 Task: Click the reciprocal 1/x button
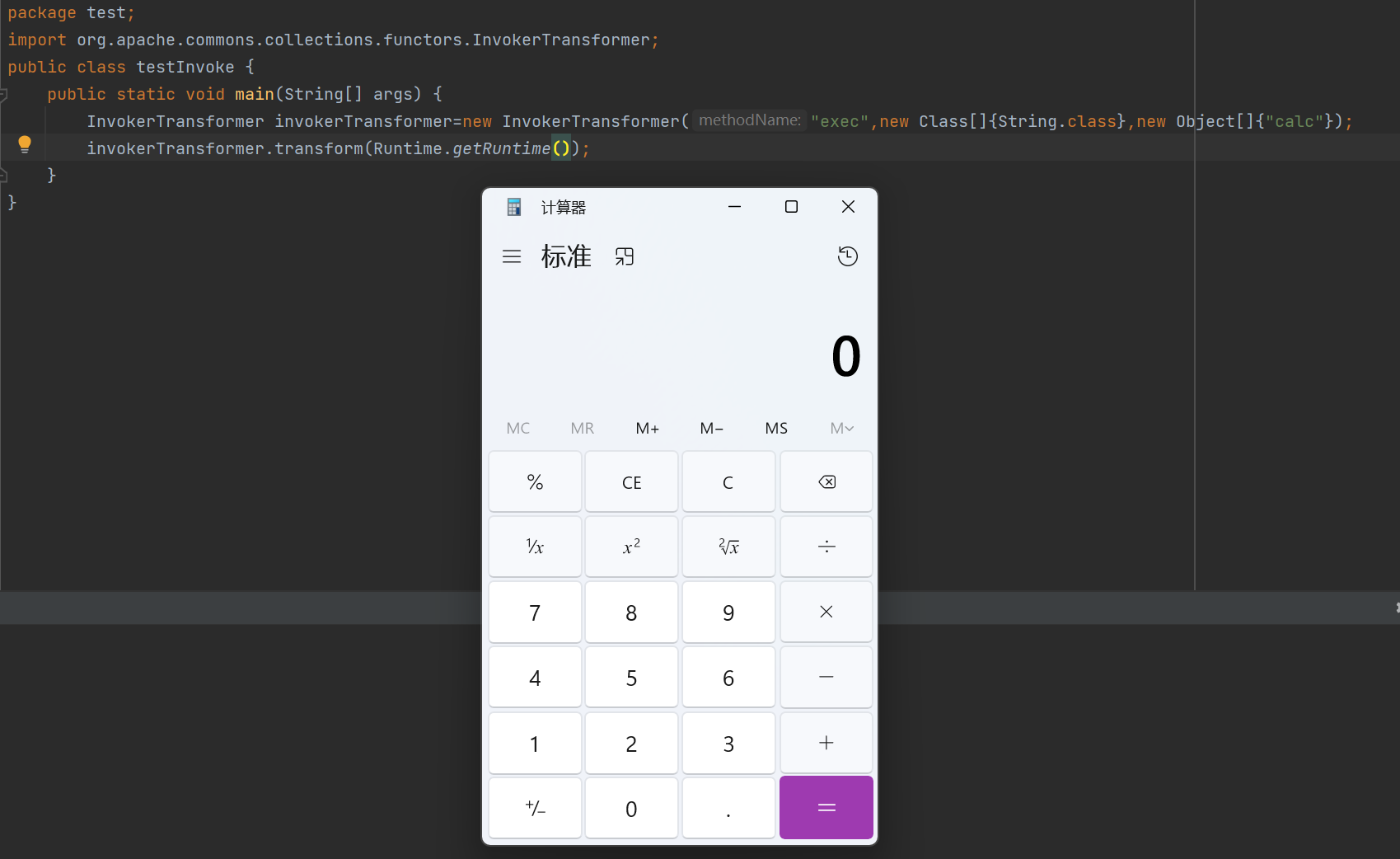point(535,547)
